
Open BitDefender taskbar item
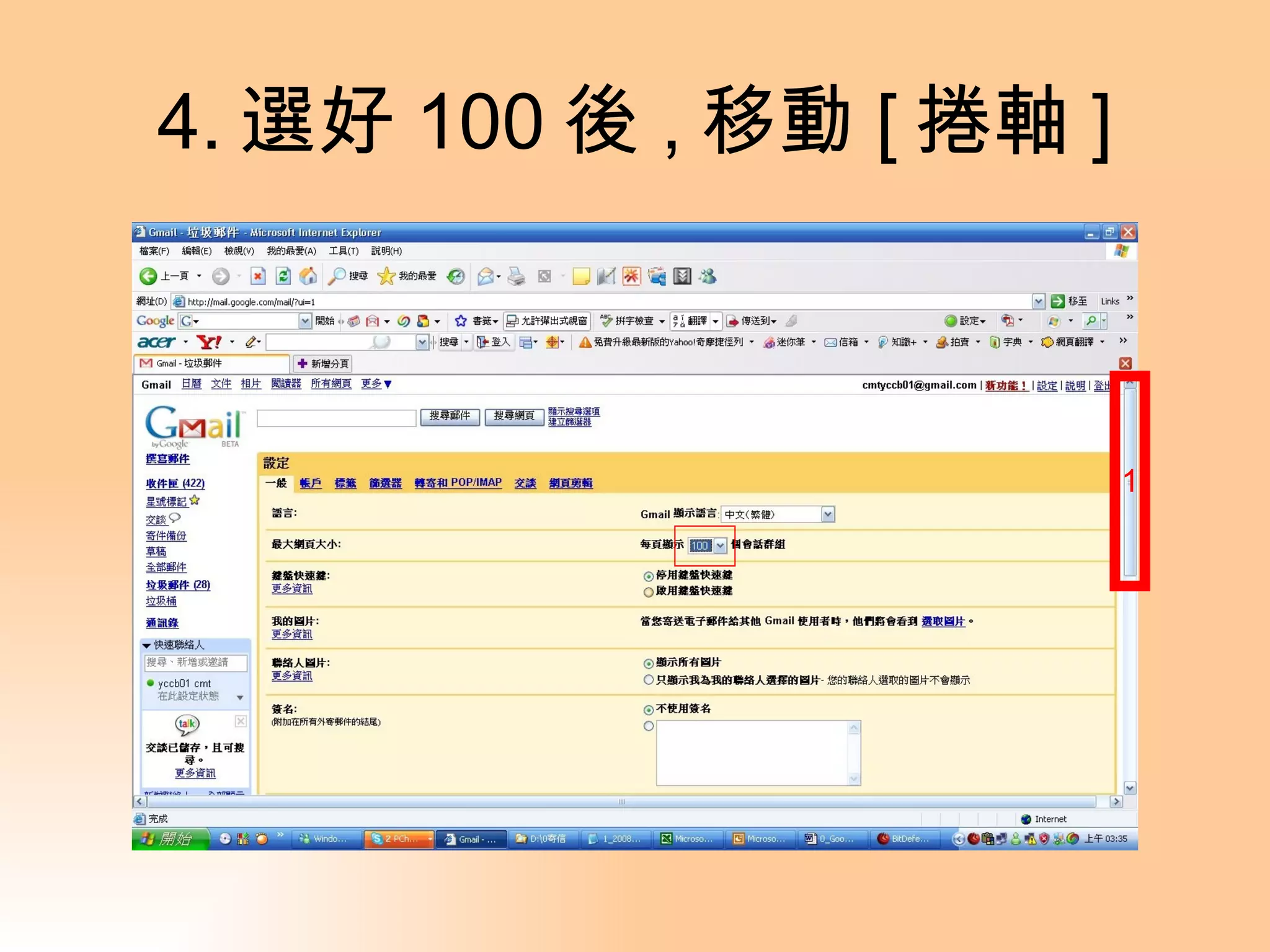[x=904, y=839]
